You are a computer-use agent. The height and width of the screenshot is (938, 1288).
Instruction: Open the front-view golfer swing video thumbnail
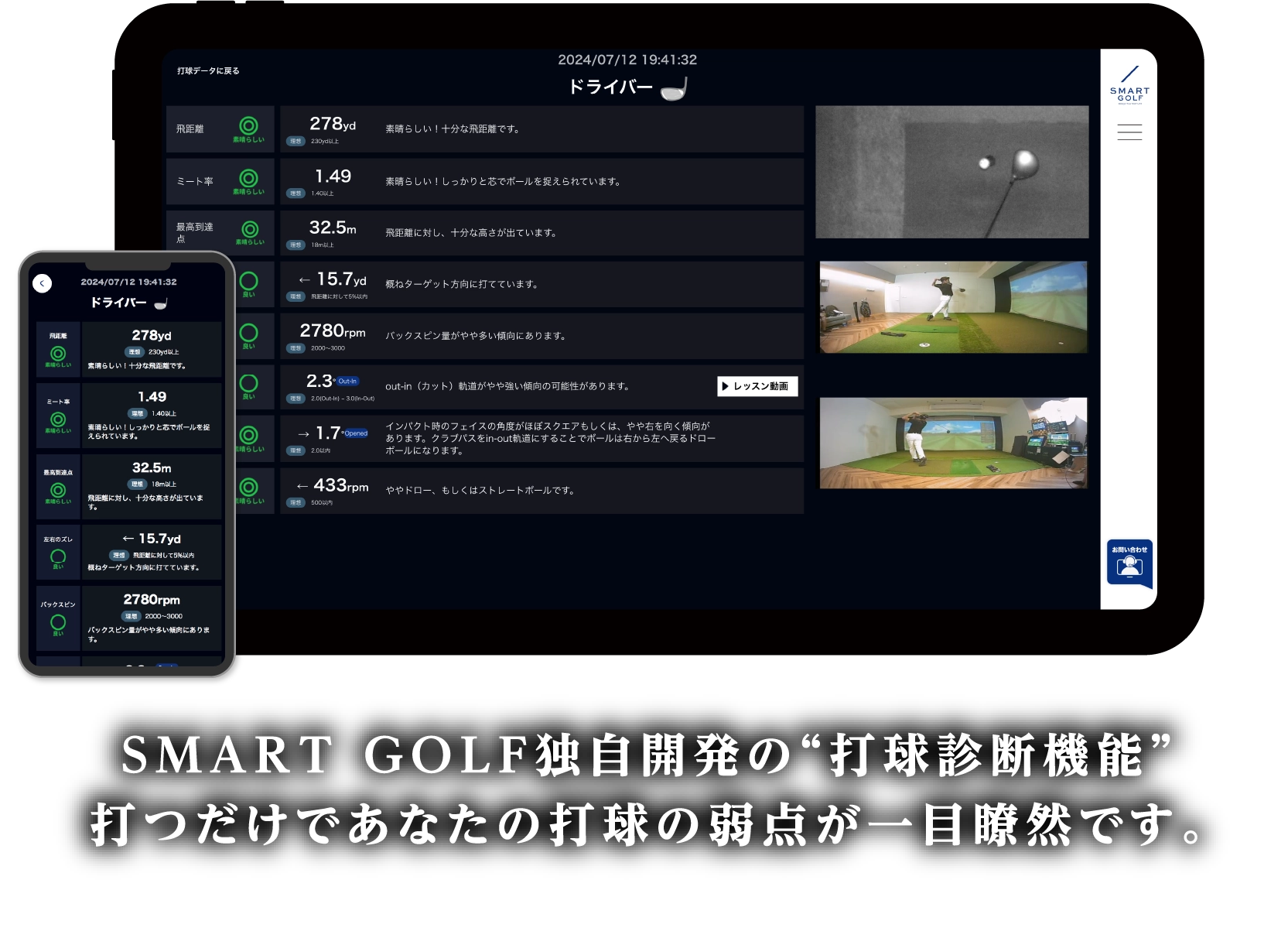click(x=953, y=307)
